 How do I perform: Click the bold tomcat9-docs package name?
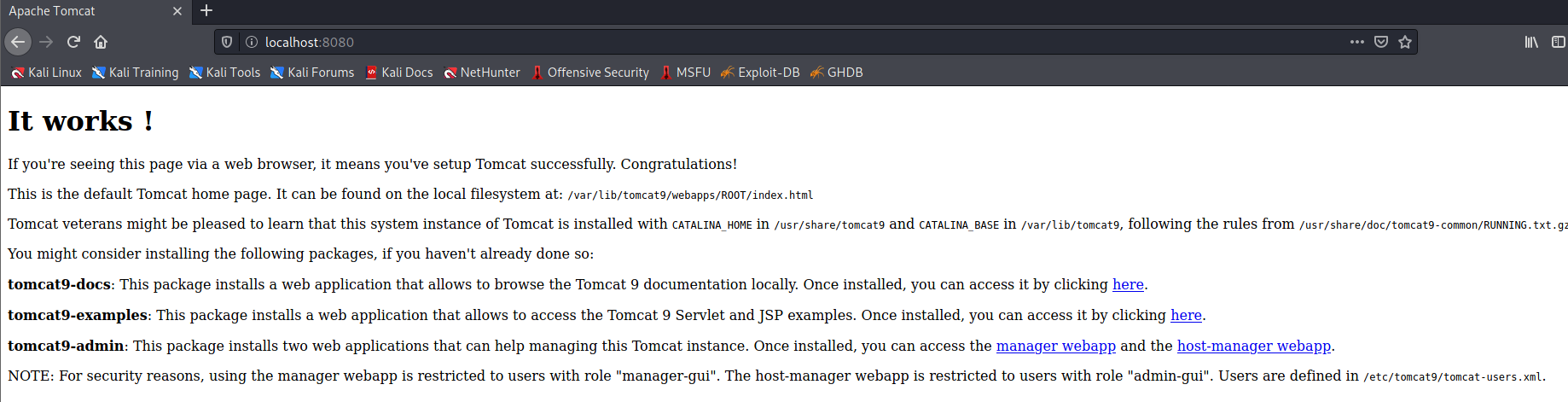coord(59,284)
